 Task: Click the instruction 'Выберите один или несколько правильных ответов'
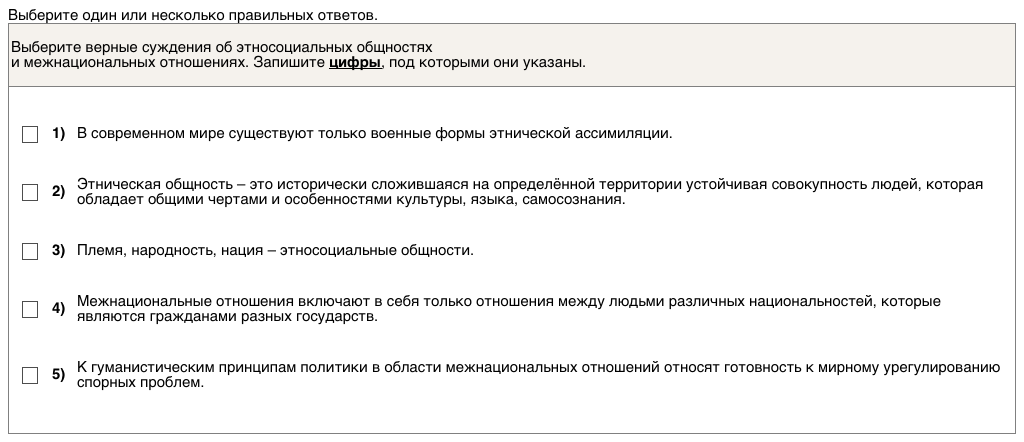tap(193, 16)
